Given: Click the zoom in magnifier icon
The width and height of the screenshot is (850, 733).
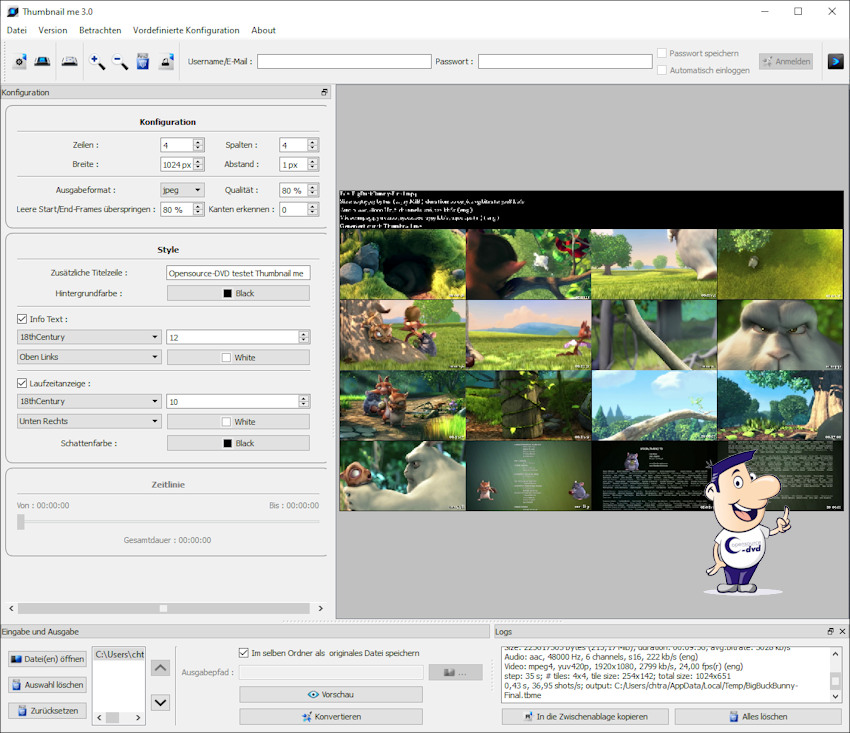Looking at the screenshot, I should click(97, 62).
